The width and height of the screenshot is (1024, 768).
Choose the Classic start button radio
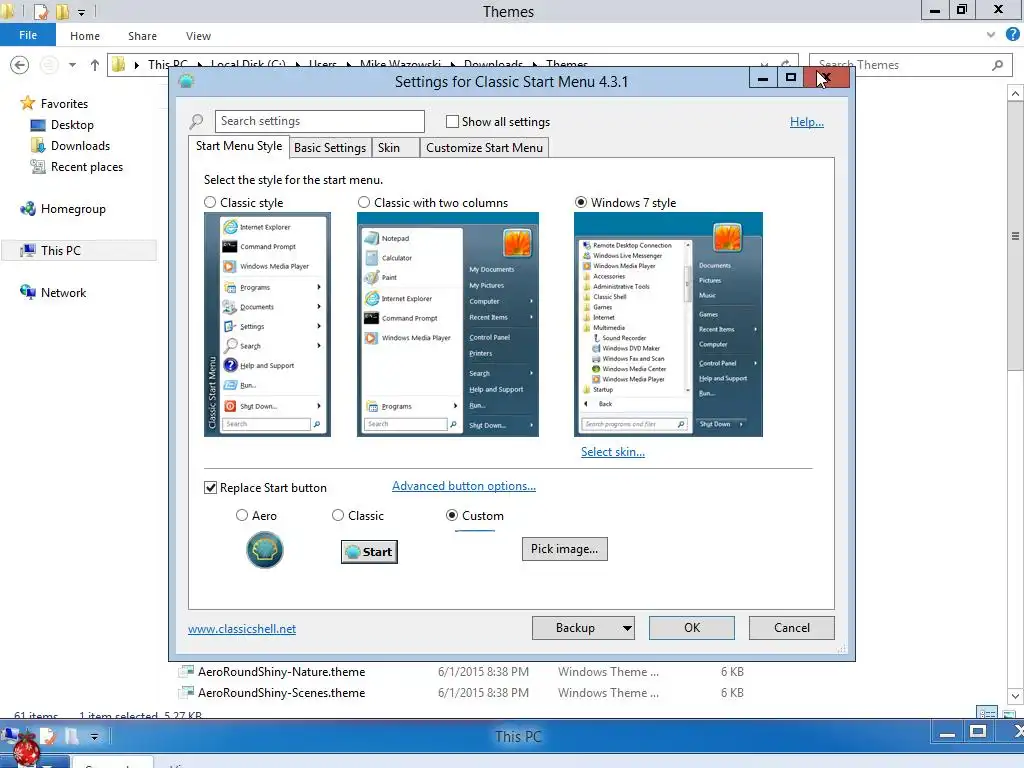(338, 515)
